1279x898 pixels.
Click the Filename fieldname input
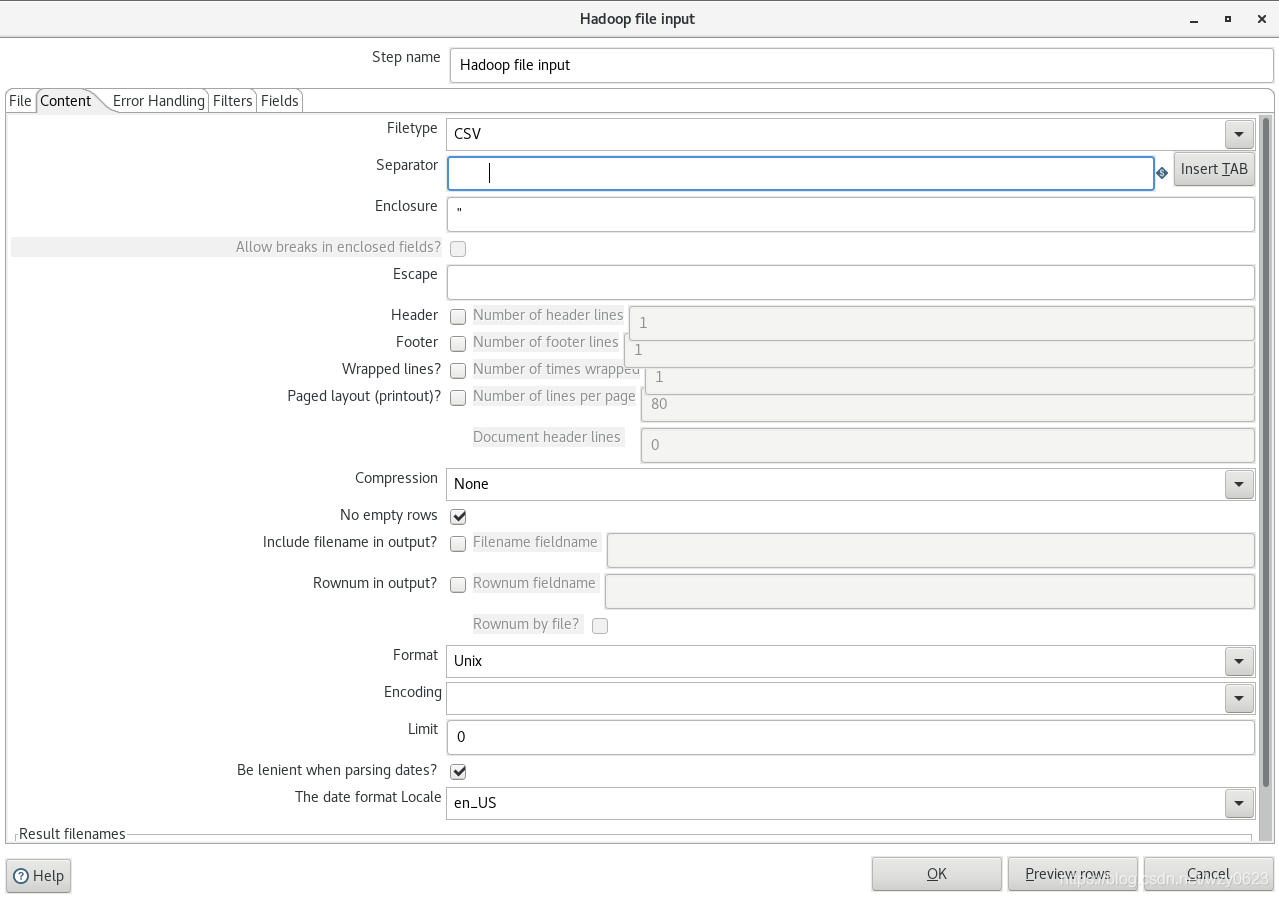pyautogui.click(x=930, y=550)
